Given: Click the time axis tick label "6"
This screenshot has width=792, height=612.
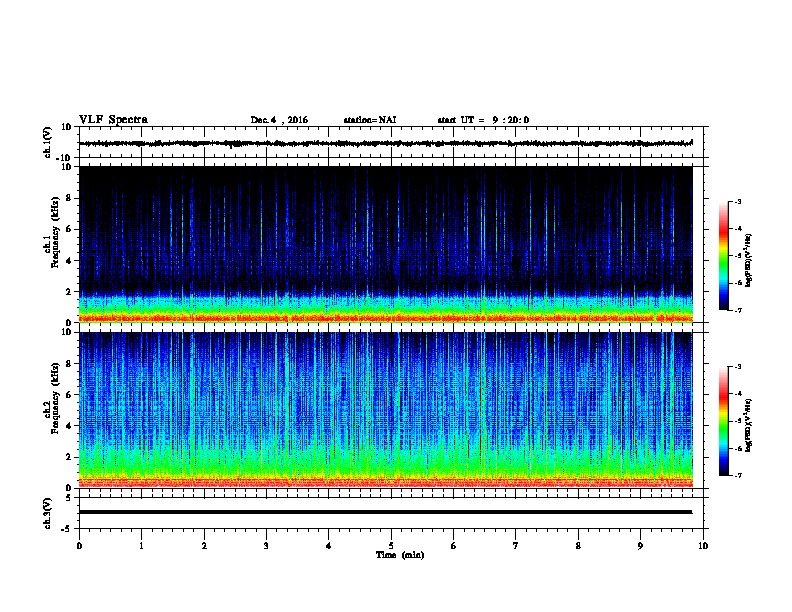Looking at the screenshot, I should [454, 546].
